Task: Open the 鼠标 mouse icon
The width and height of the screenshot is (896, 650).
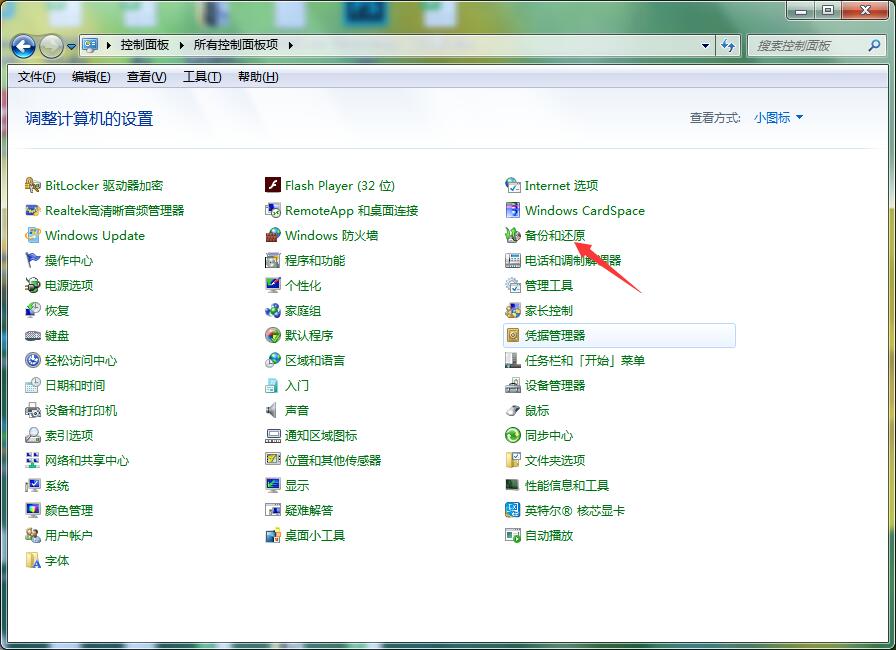Action: [513, 410]
